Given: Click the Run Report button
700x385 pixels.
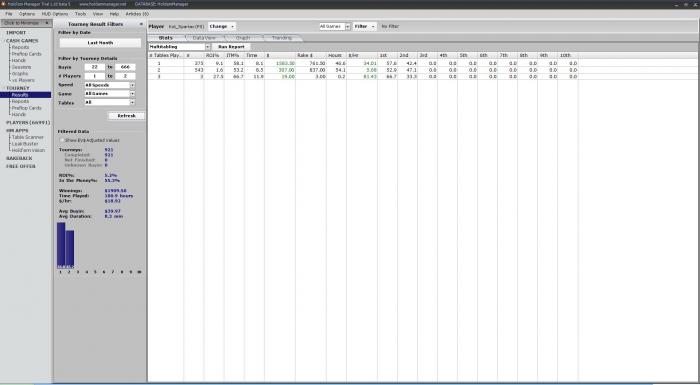Looking at the screenshot, I should tap(231, 47).
